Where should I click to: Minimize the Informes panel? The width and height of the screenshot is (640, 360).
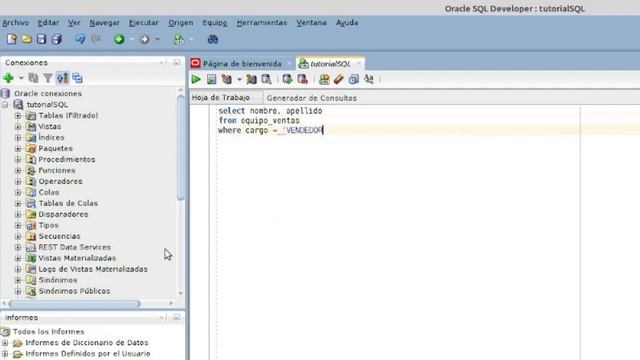pyautogui.click(x=176, y=317)
